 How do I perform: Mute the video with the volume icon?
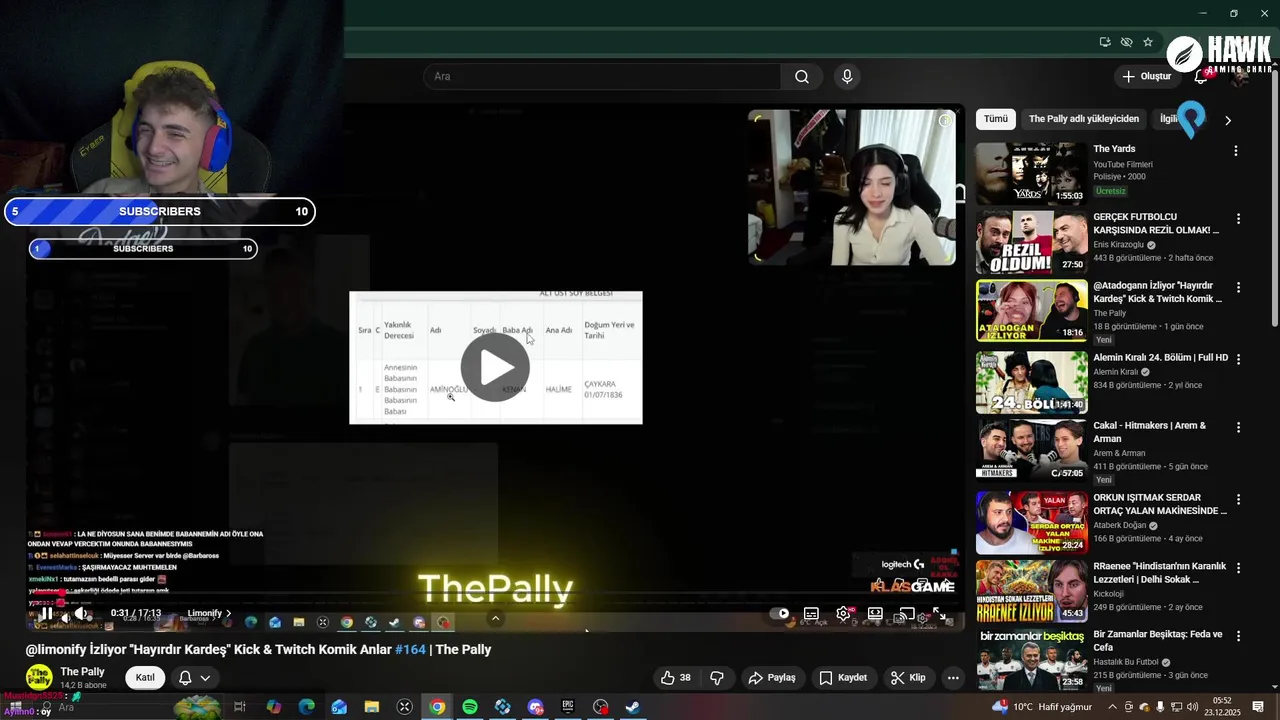(x=80, y=614)
